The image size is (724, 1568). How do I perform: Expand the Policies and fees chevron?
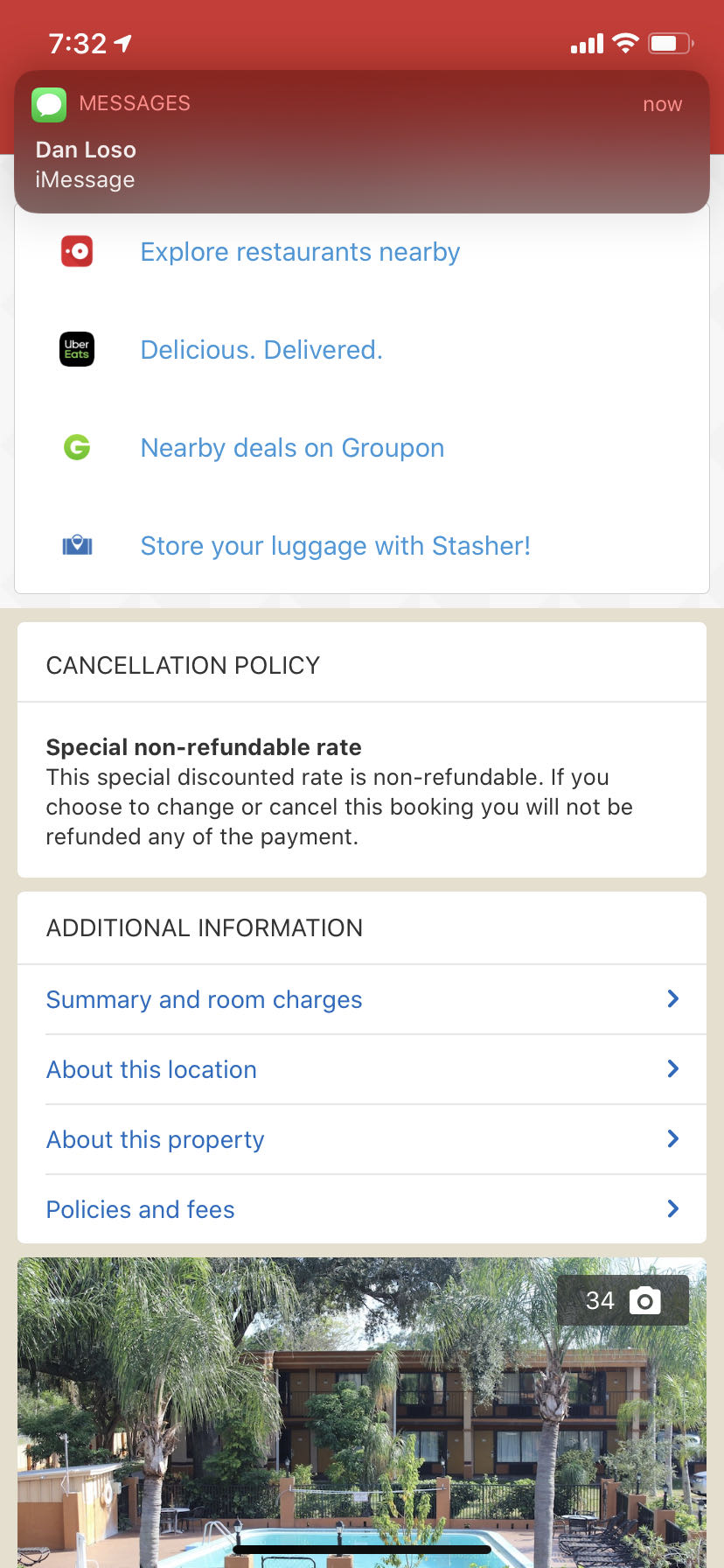pyautogui.click(x=672, y=1209)
